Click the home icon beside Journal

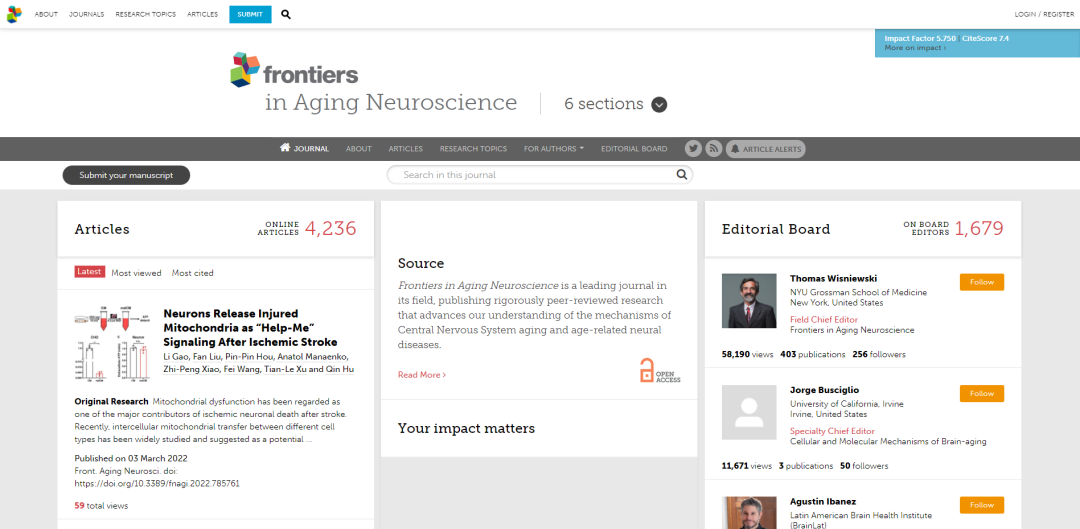285,148
